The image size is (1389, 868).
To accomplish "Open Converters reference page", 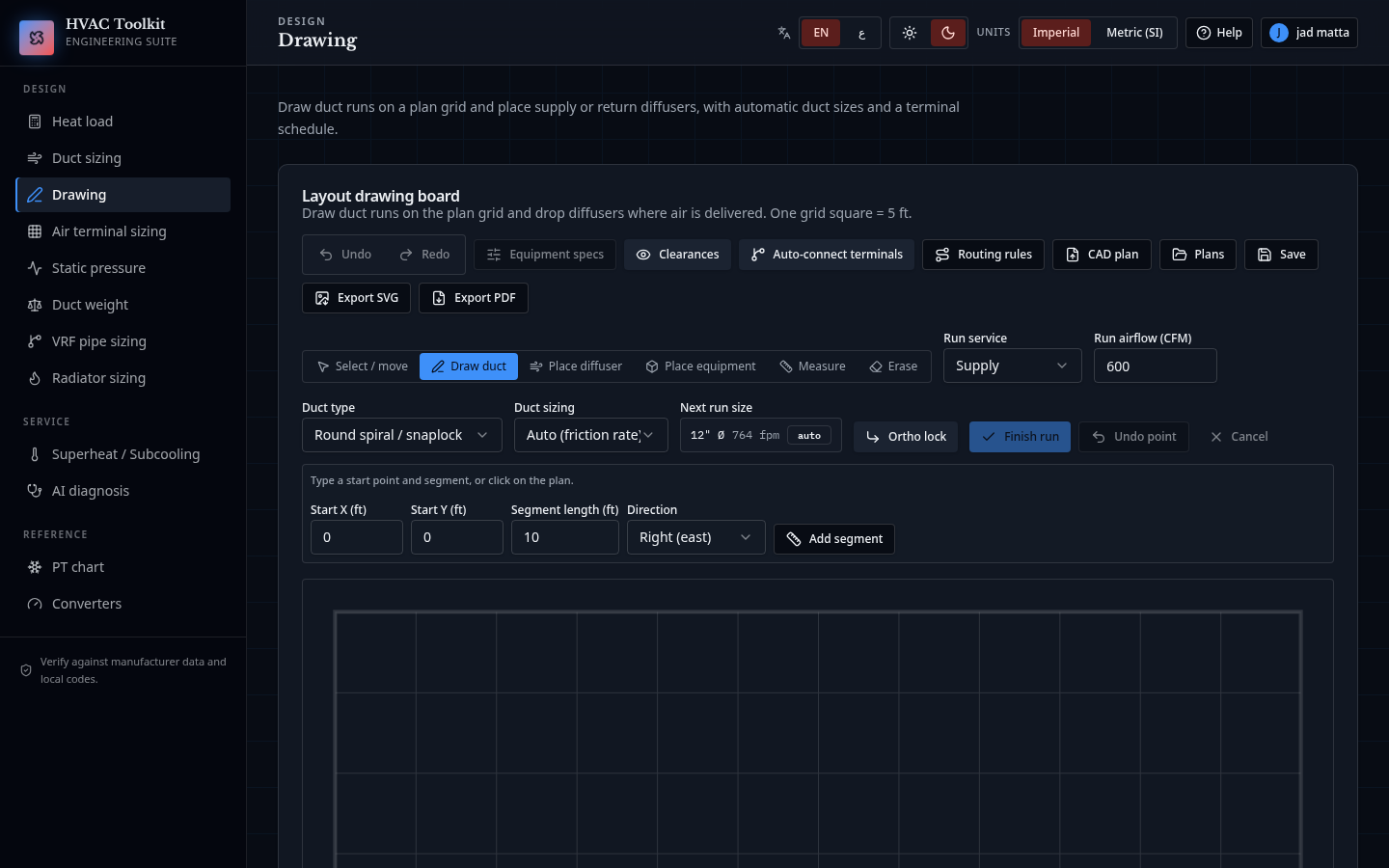I will (123, 604).
